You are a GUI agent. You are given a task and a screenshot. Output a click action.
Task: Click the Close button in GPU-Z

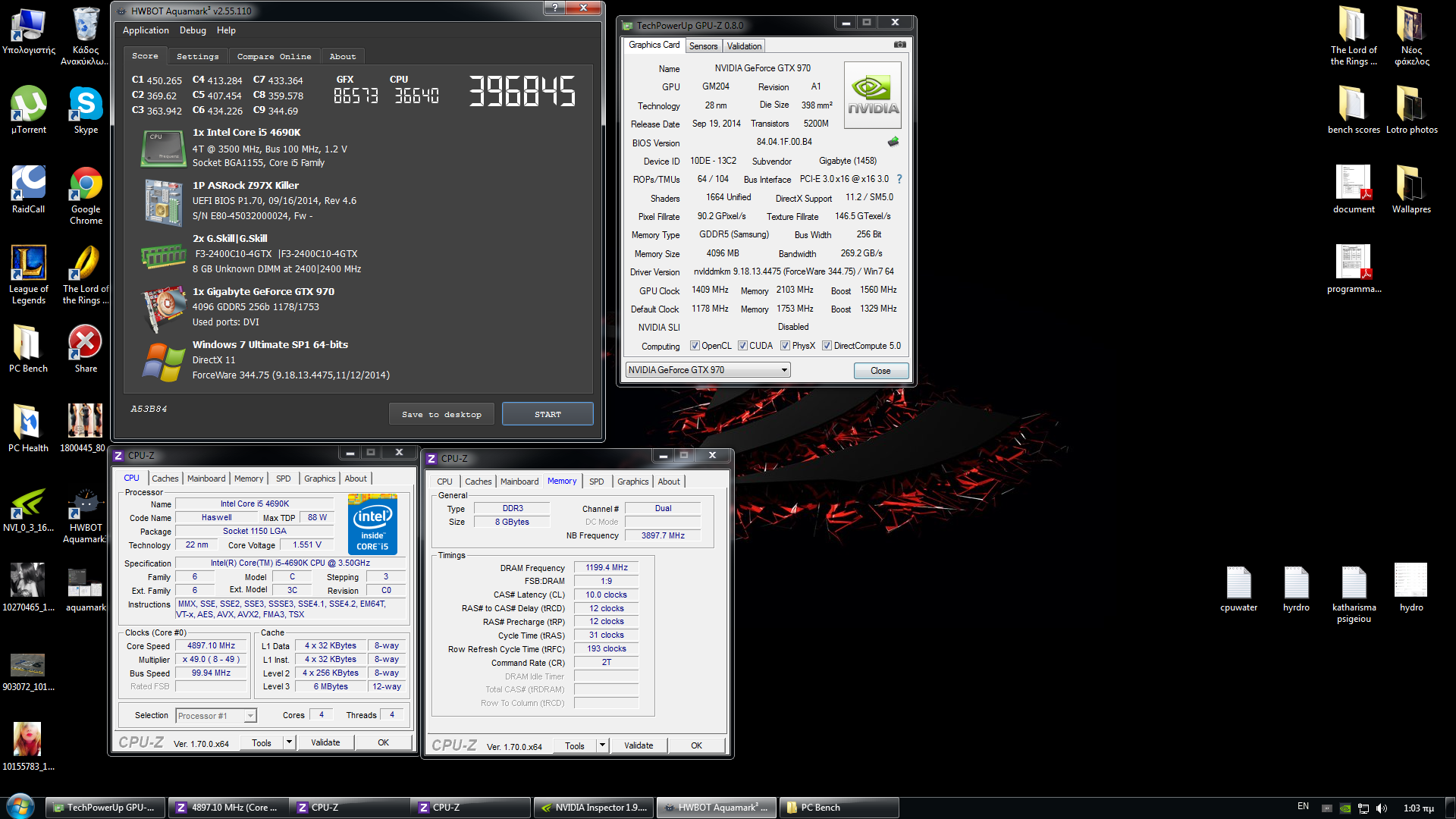pyautogui.click(x=880, y=371)
